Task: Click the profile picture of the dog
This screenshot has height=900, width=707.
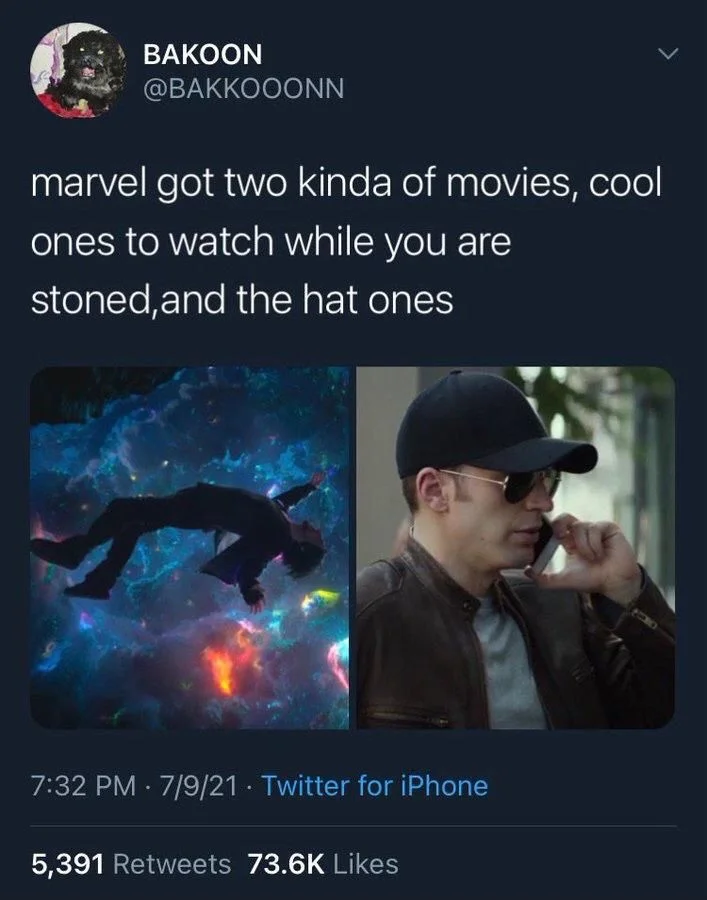Action: point(75,75)
